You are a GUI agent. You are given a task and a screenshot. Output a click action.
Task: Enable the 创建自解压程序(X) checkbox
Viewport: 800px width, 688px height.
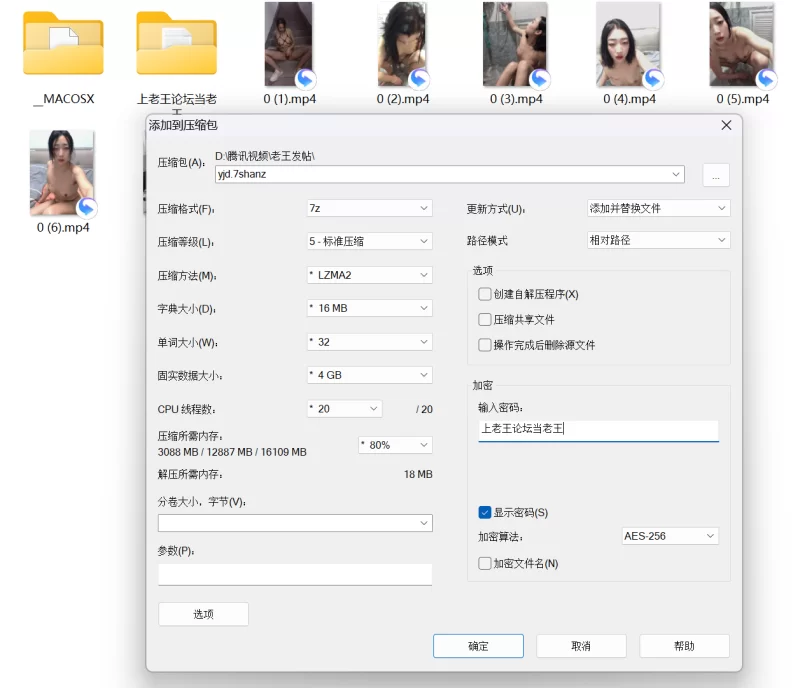click(x=485, y=294)
